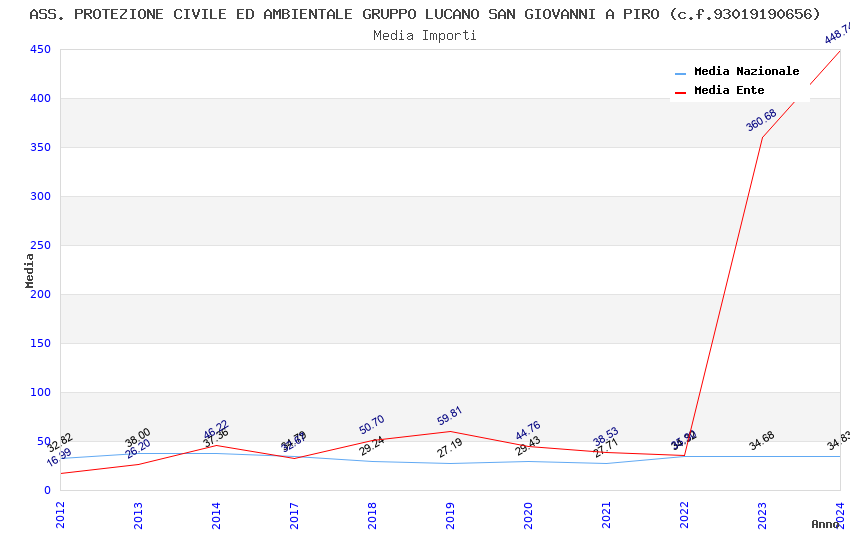
Task: Click the chart title with c.f.93019190656
Action: tap(425, 14)
